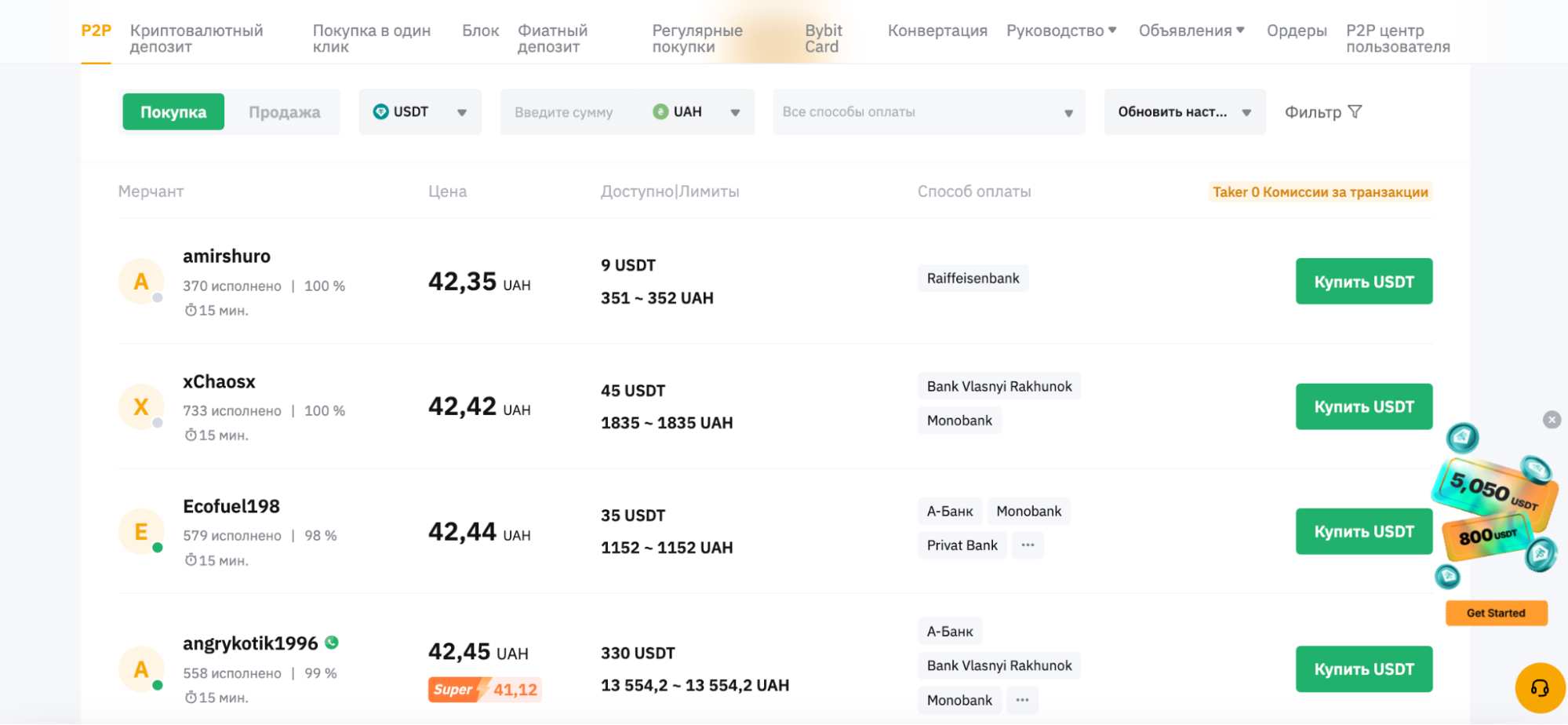Open the Bybit Card tab
The height and width of the screenshot is (725, 1568).
(x=824, y=38)
